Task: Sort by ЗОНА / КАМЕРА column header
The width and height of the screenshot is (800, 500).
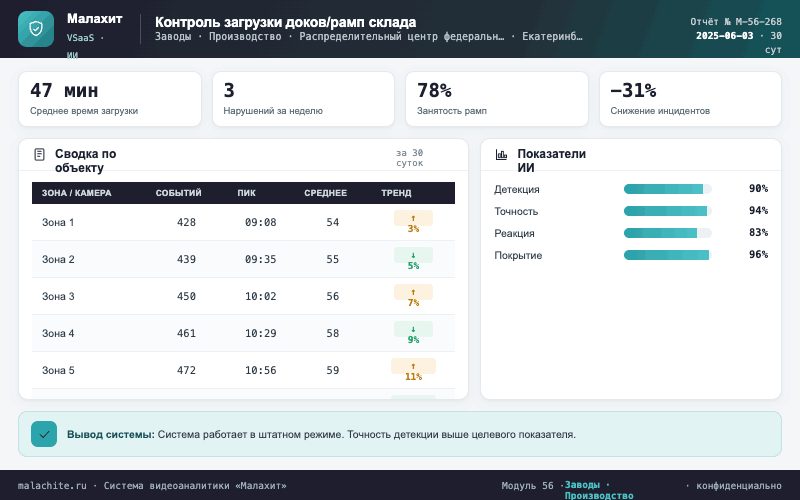Action: 77,193
